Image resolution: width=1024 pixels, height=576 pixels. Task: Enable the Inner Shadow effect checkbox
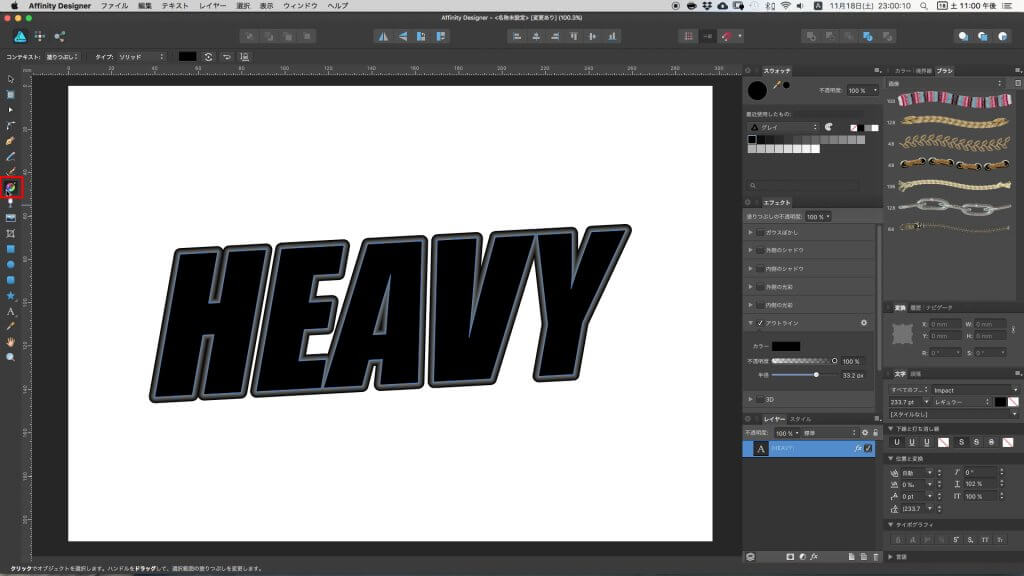[x=760, y=268]
